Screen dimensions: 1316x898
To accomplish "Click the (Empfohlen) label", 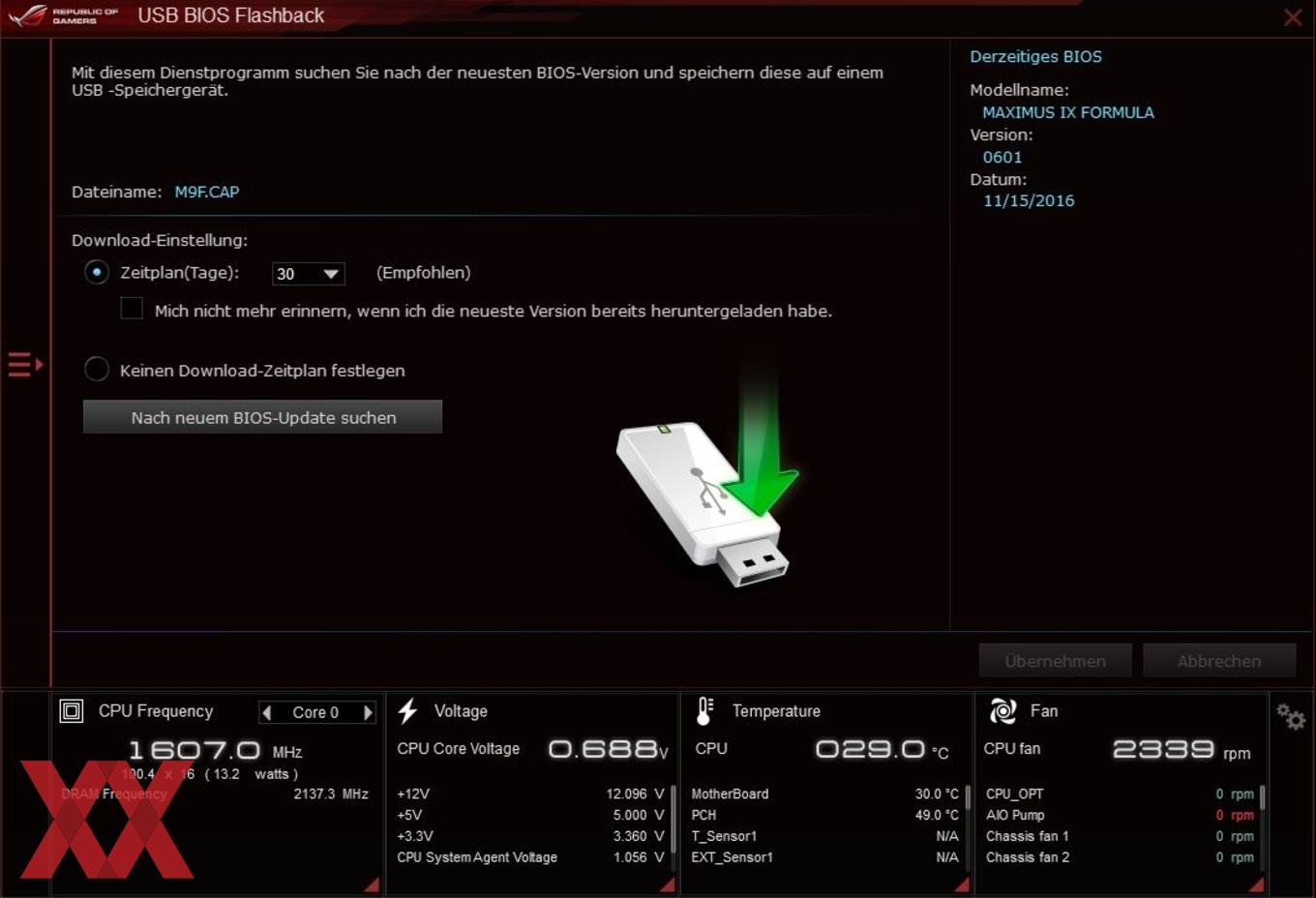I will click(x=423, y=273).
